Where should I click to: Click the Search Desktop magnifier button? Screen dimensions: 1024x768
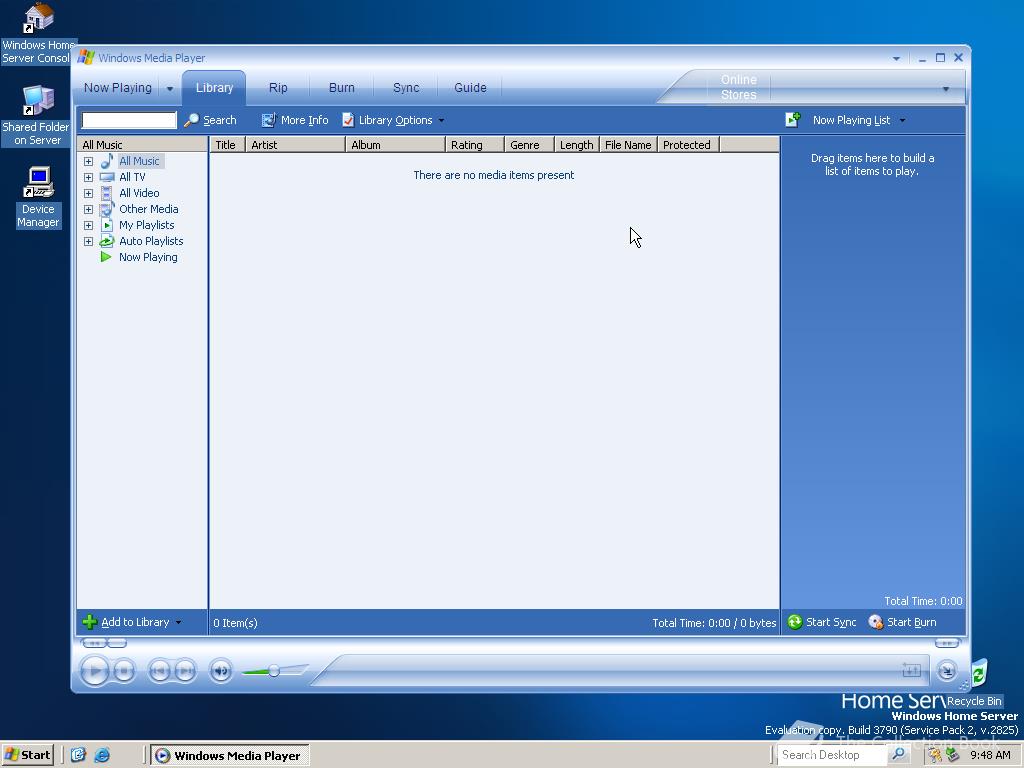[899, 755]
